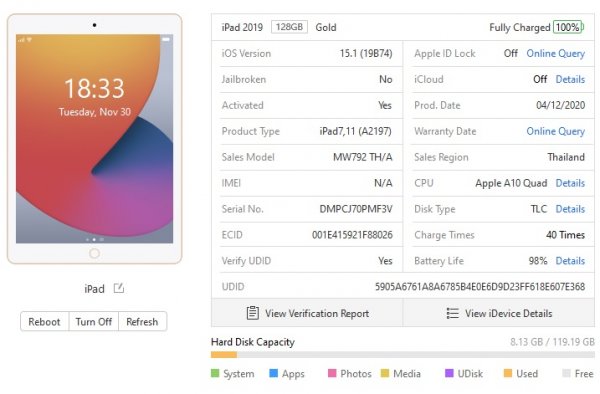Click the 128GB storage badge

click(x=289, y=27)
